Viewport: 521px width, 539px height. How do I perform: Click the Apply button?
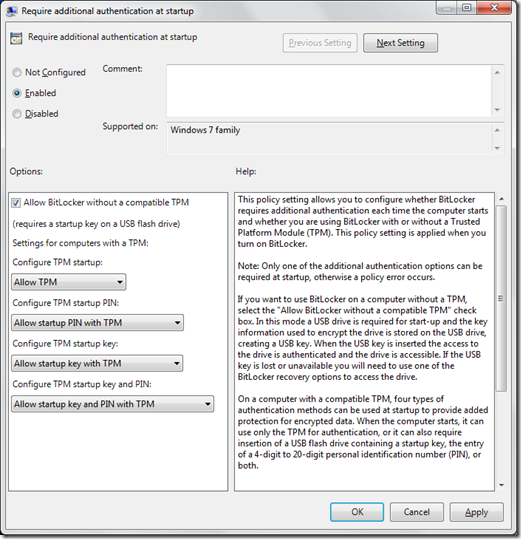[476, 512]
